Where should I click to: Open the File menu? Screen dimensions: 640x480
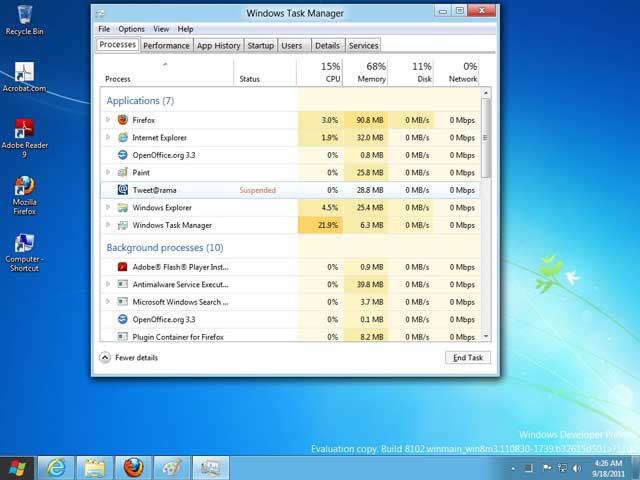(x=104, y=29)
